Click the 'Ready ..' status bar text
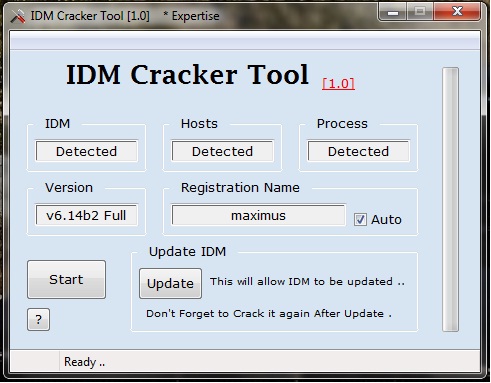 [x=84, y=362]
